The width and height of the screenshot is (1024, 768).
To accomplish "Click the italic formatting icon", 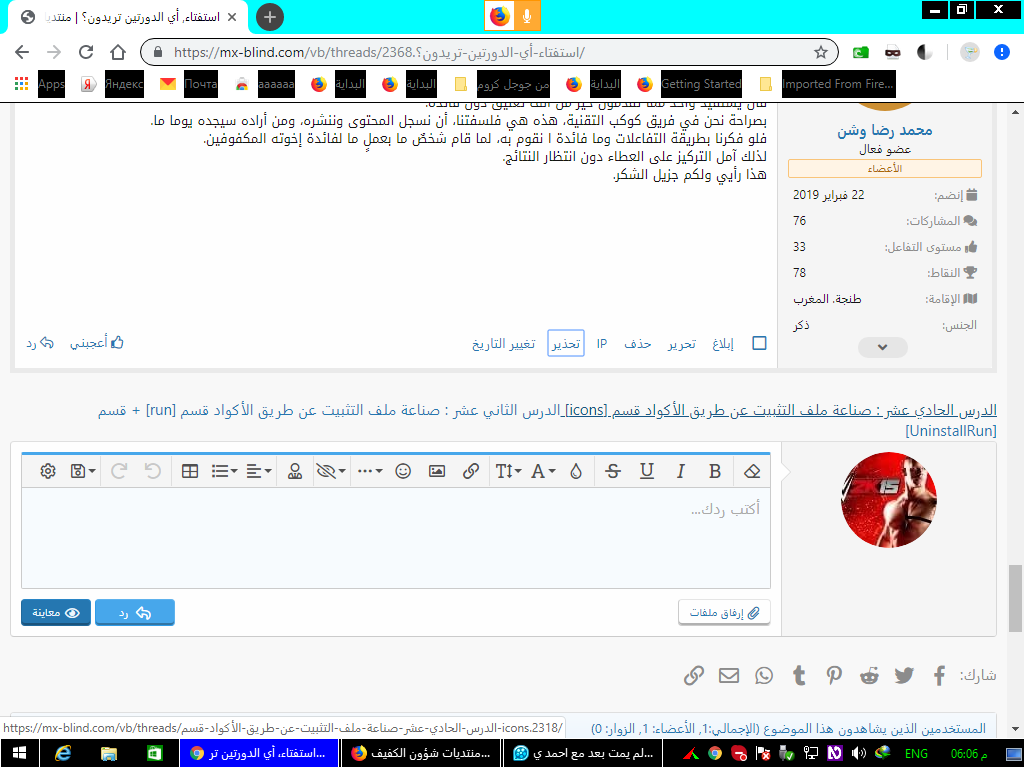I will point(681,471).
